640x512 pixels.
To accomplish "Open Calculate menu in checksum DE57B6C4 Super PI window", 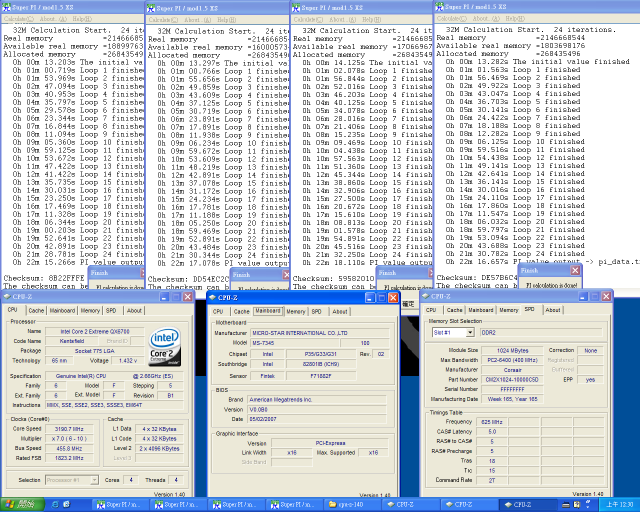I will [451, 18].
